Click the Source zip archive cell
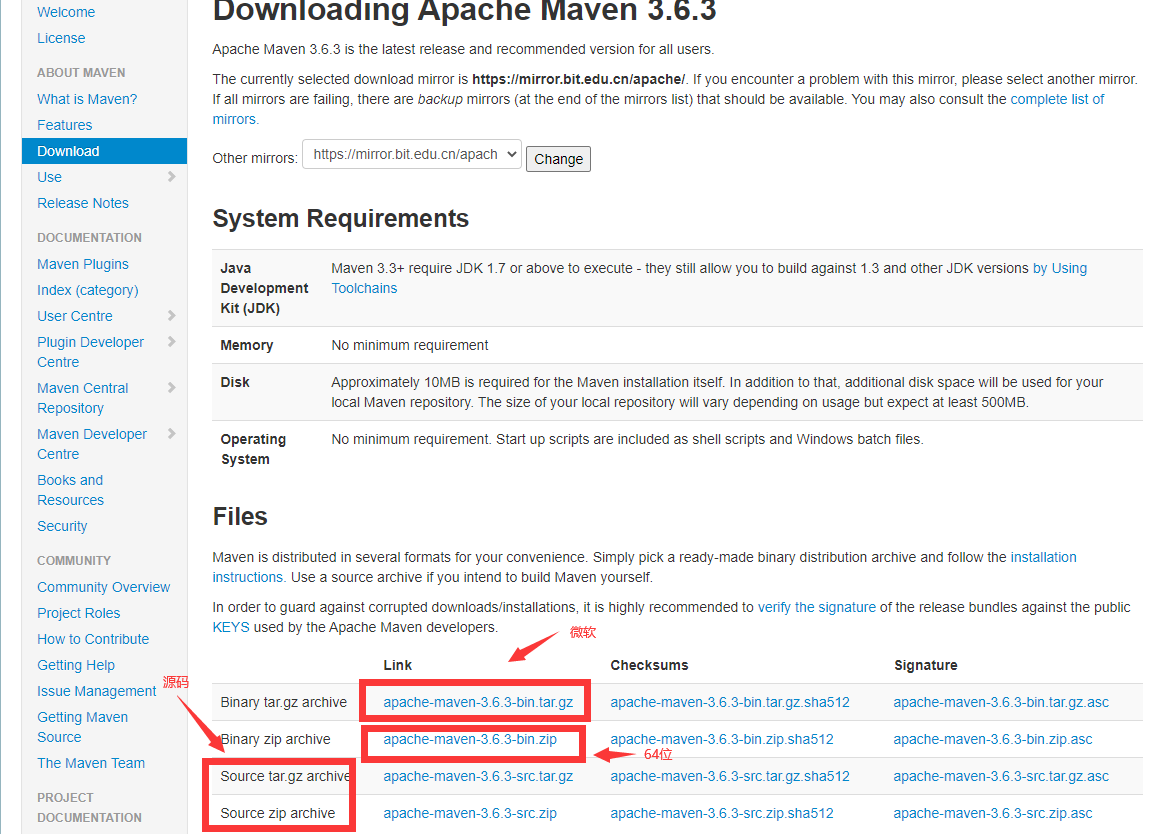This screenshot has height=834, width=1155. tap(278, 813)
